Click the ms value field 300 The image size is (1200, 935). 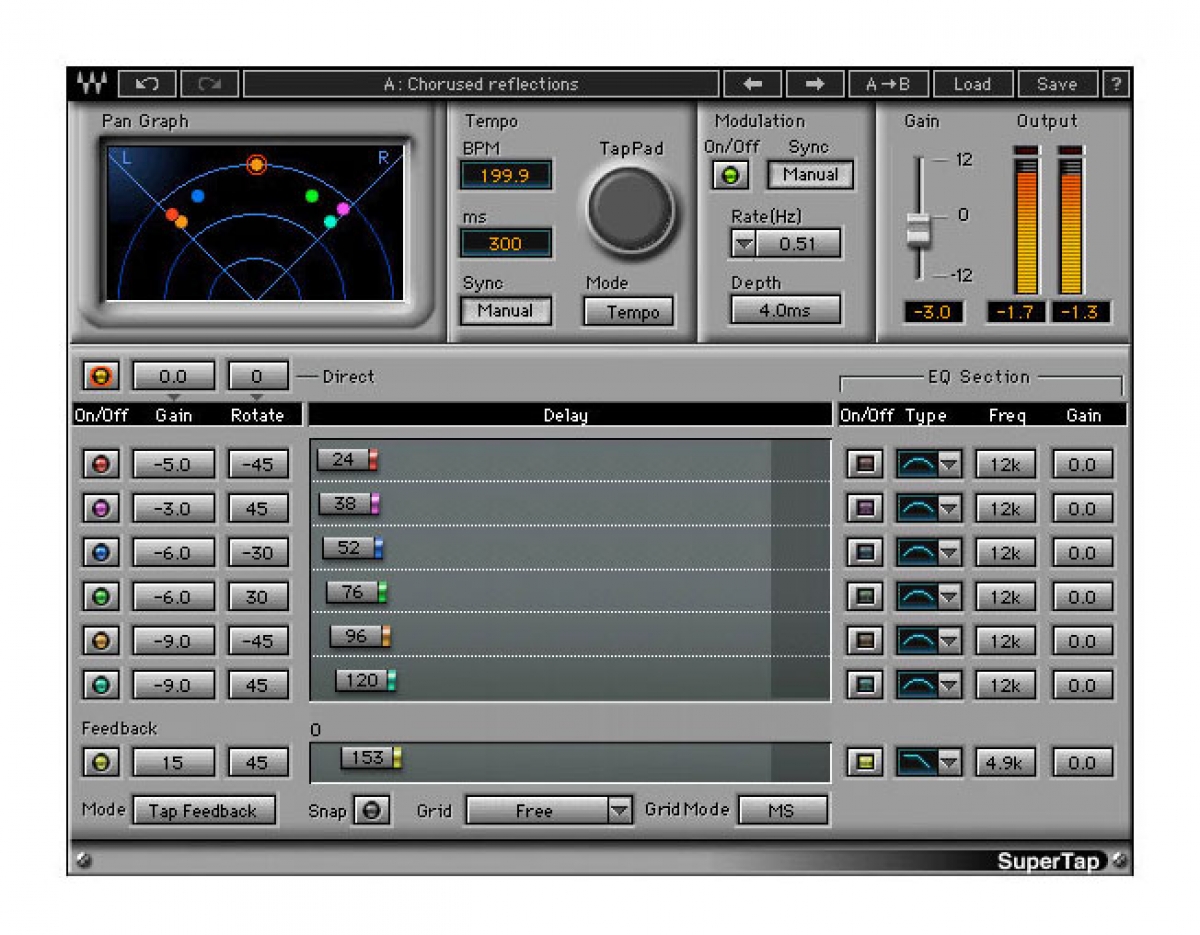505,243
